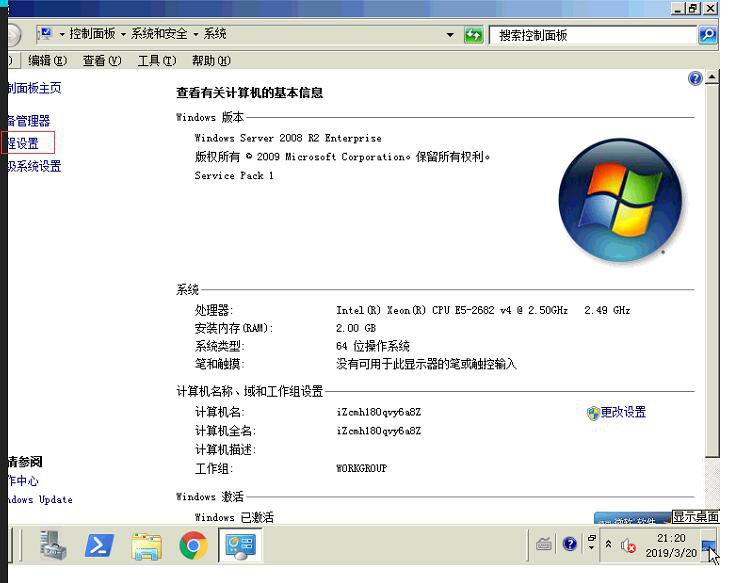The width and height of the screenshot is (741, 583).
Task: Click the clock showing 21:20
Action: 671,538
